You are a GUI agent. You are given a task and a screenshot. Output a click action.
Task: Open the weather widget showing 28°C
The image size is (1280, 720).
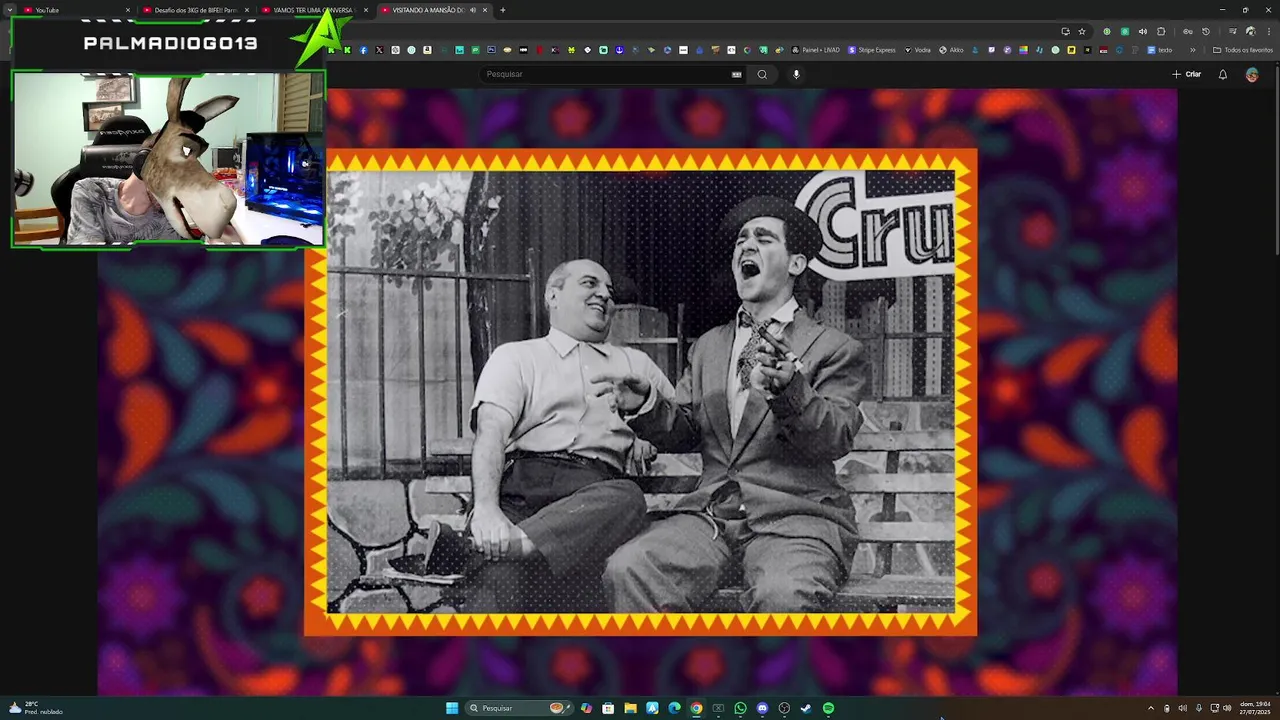(x=35, y=708)
